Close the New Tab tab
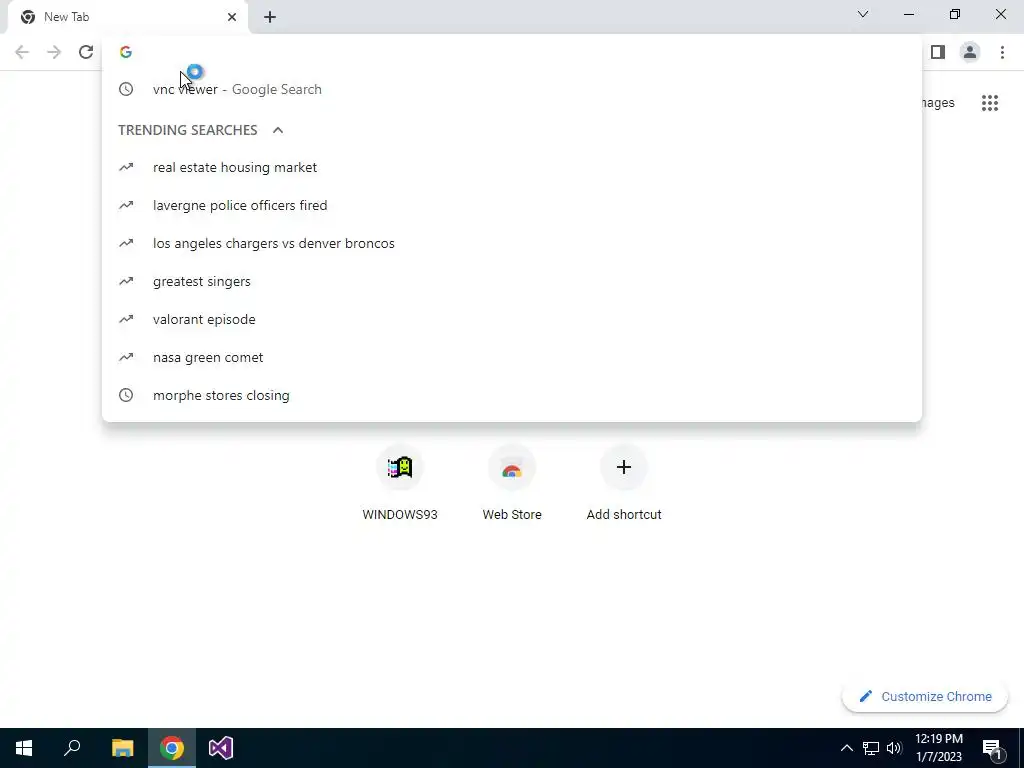1024x768 pixels. tap(232, 17)
